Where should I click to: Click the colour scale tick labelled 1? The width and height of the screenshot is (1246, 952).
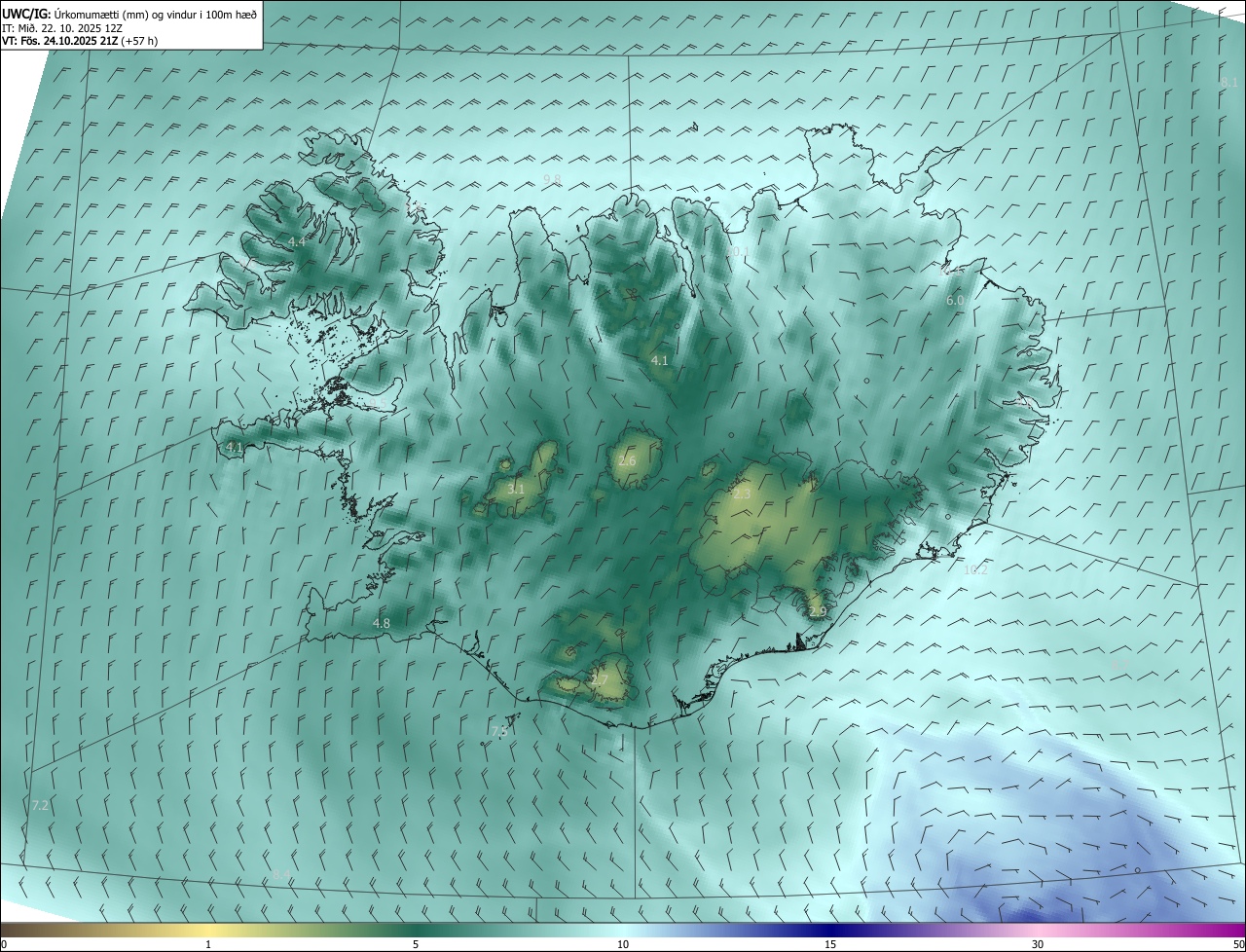(208, 944)
